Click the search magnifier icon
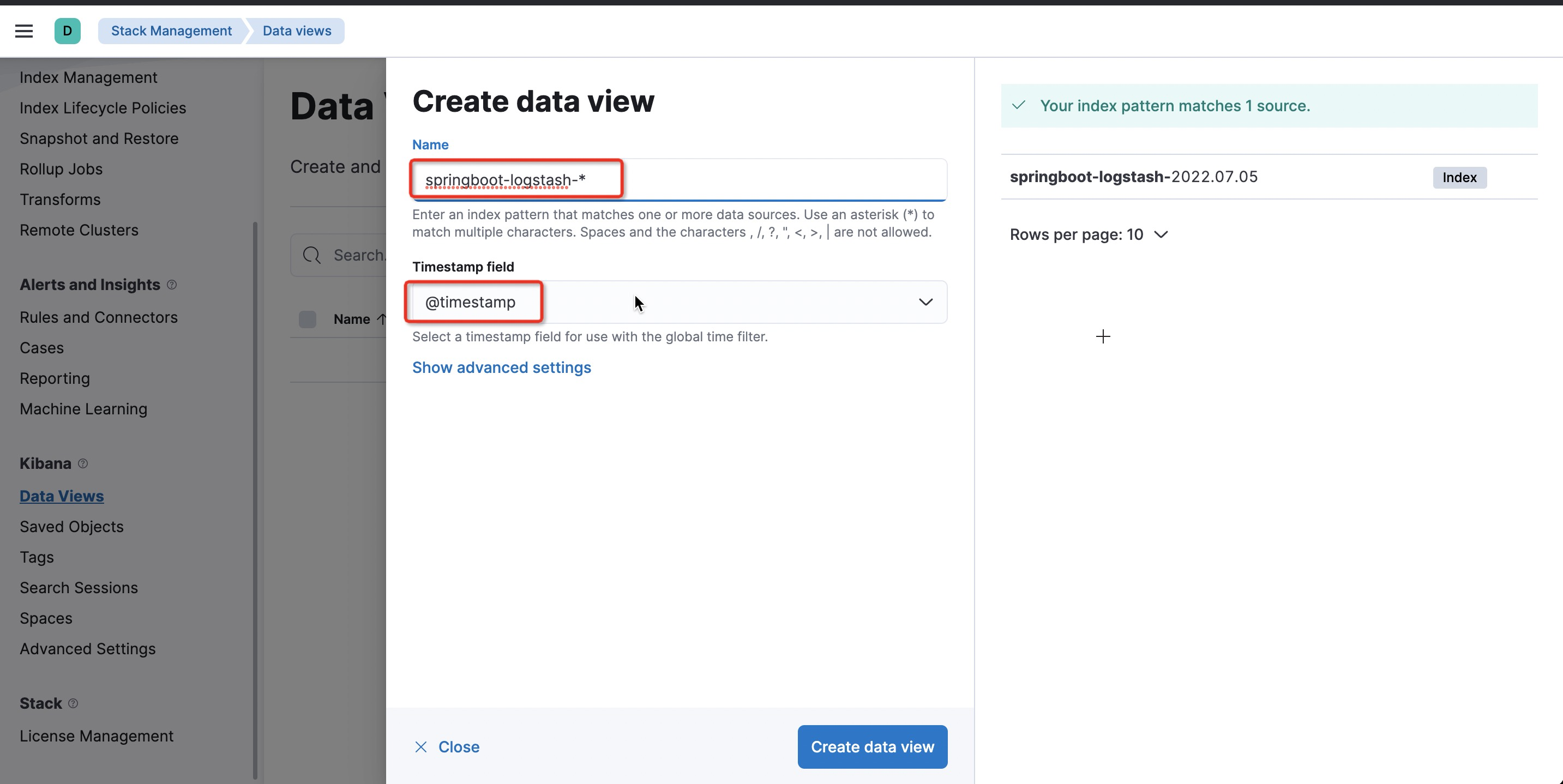1563x784 pixels. (x=312, y=255)
